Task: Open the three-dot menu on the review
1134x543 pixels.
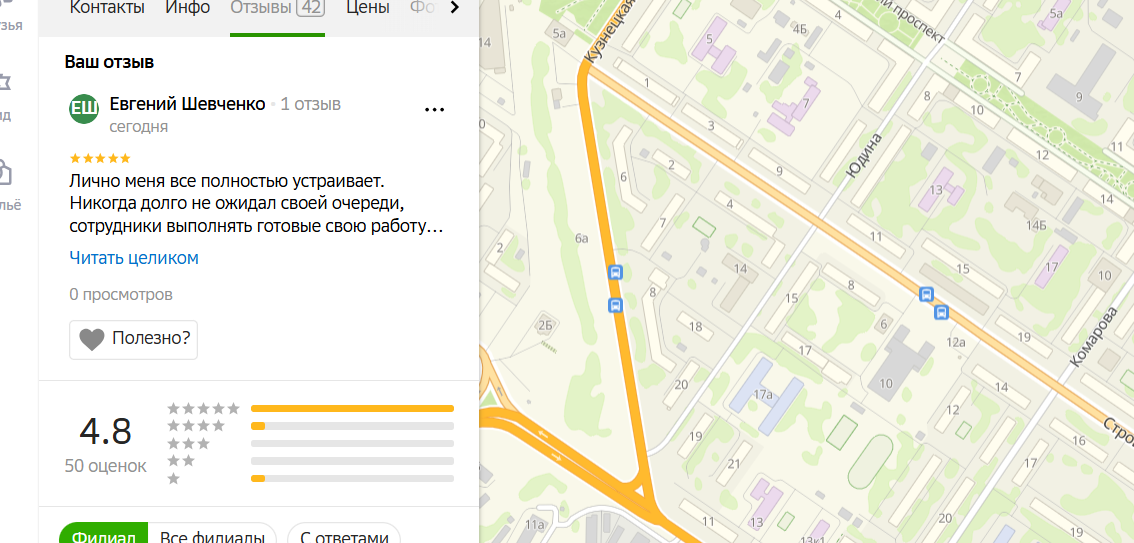Action: click(434, 110)
